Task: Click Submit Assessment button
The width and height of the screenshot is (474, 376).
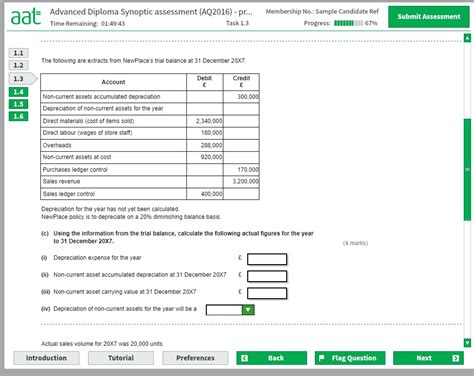Action: point(429,17)
